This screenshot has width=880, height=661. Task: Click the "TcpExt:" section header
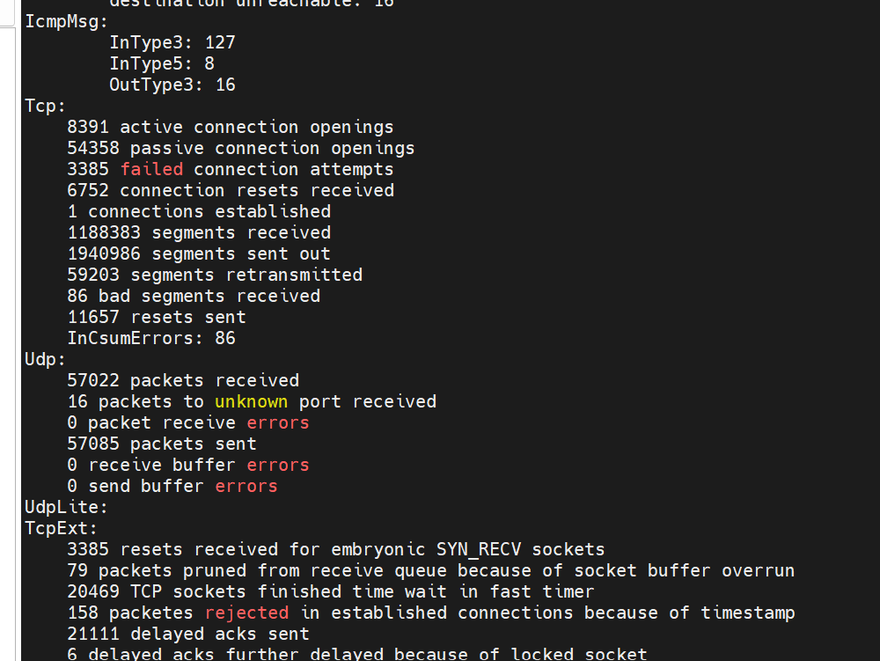point(62,528)
